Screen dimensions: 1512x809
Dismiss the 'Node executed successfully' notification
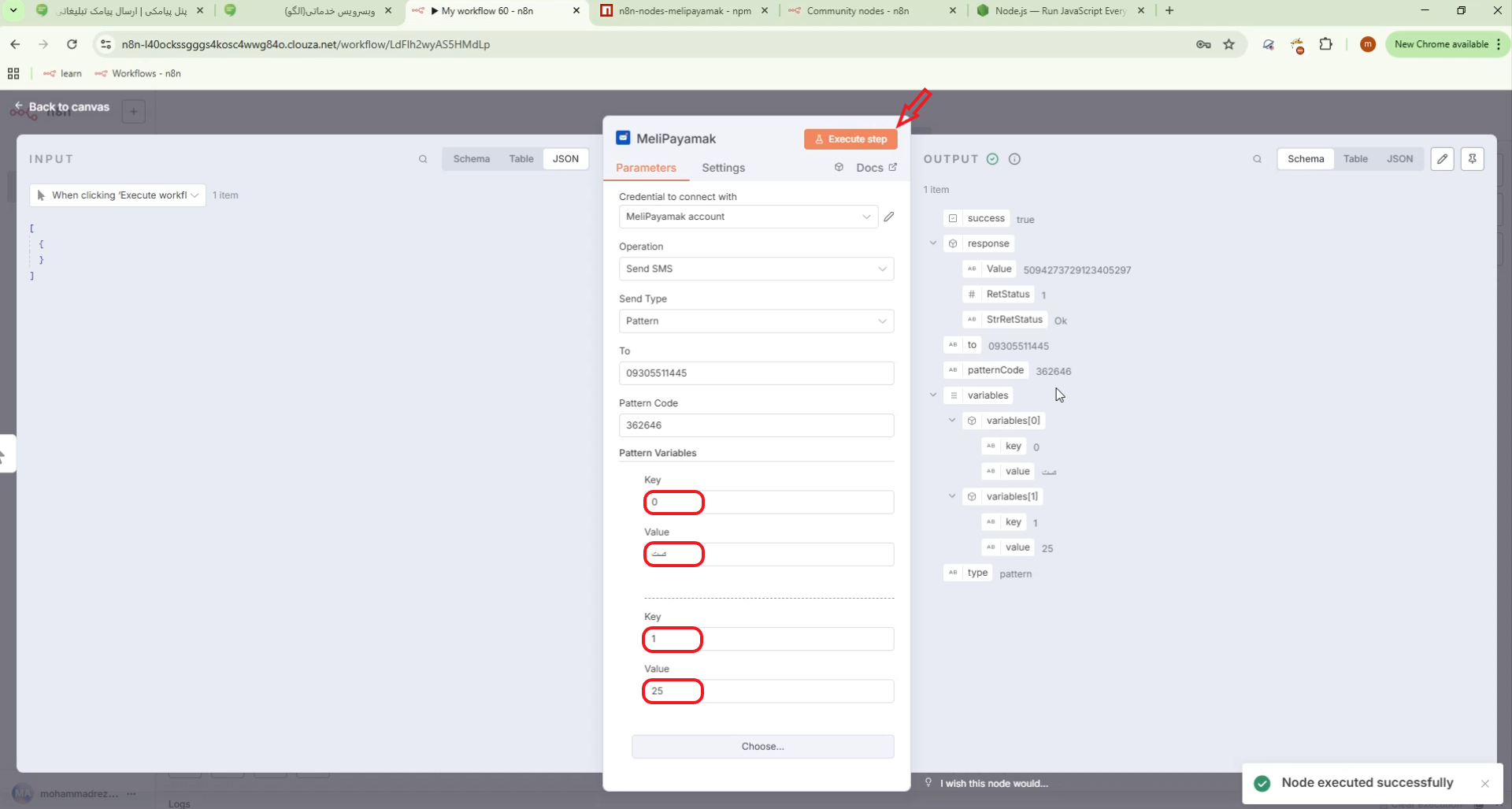coord(1484,783)
